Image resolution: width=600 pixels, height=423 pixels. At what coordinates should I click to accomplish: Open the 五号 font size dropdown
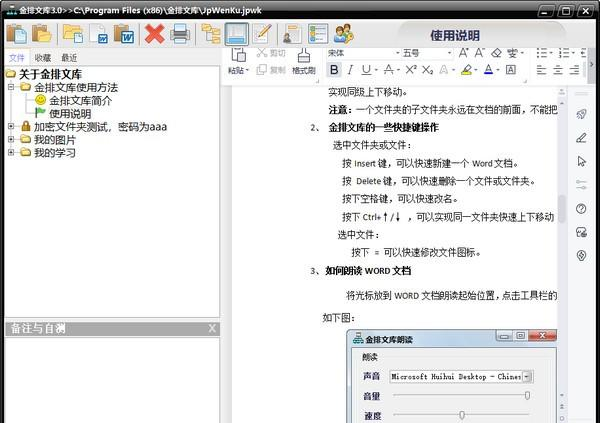coord(449,53)
